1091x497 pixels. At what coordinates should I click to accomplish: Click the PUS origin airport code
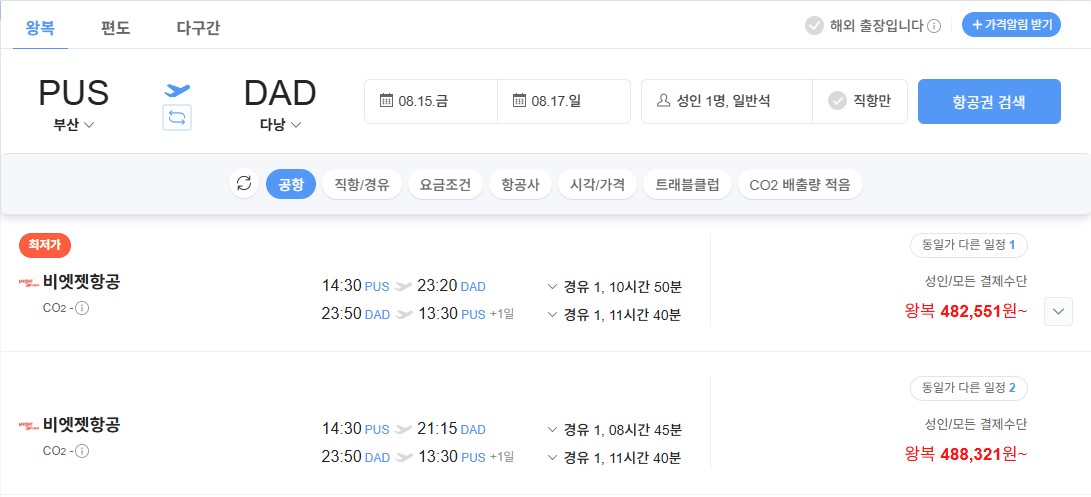coord(74,93)
